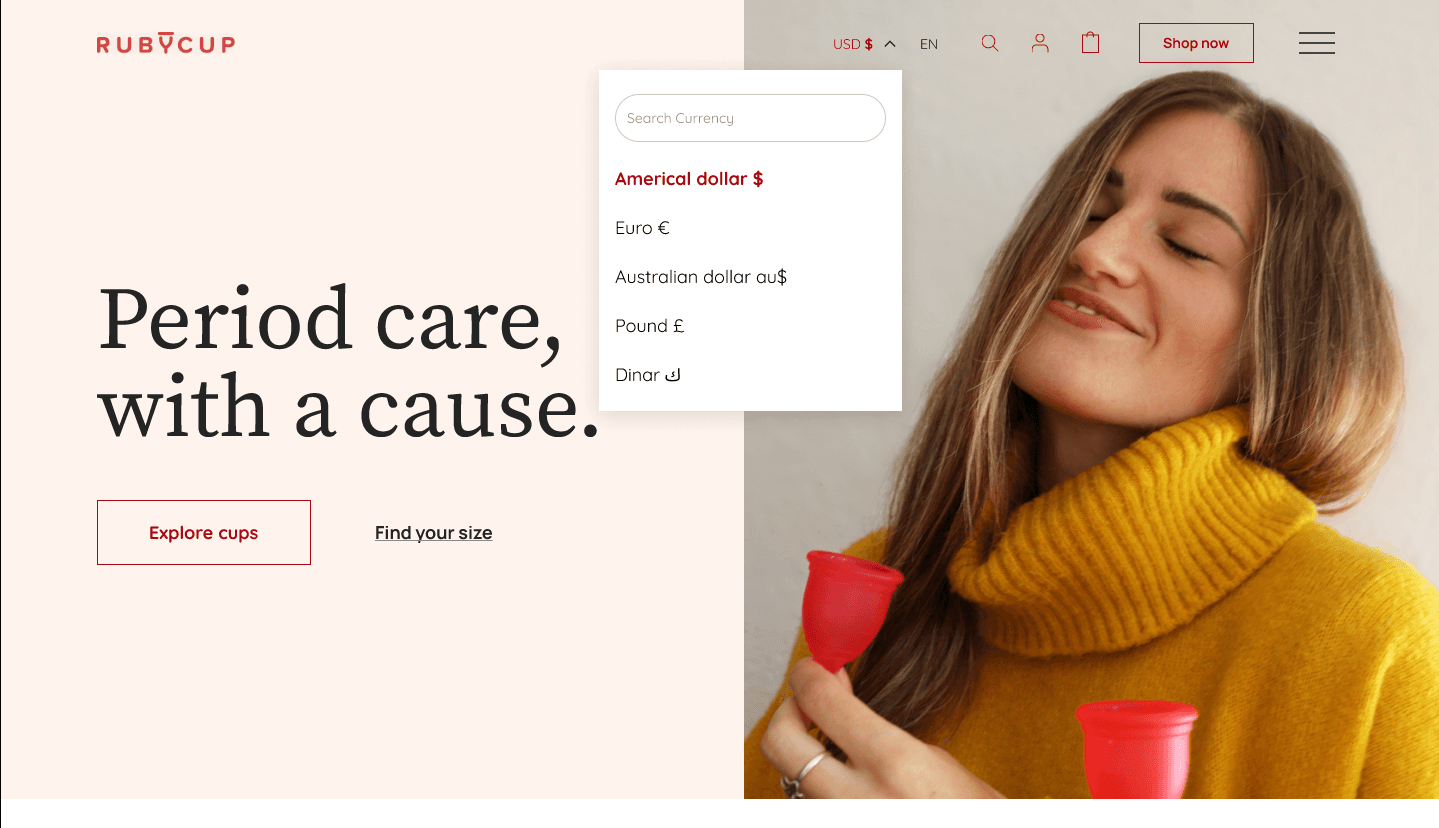
Task: Open the hamburger menu icon
Action: pyautogui.click(x=1316, y=43)
